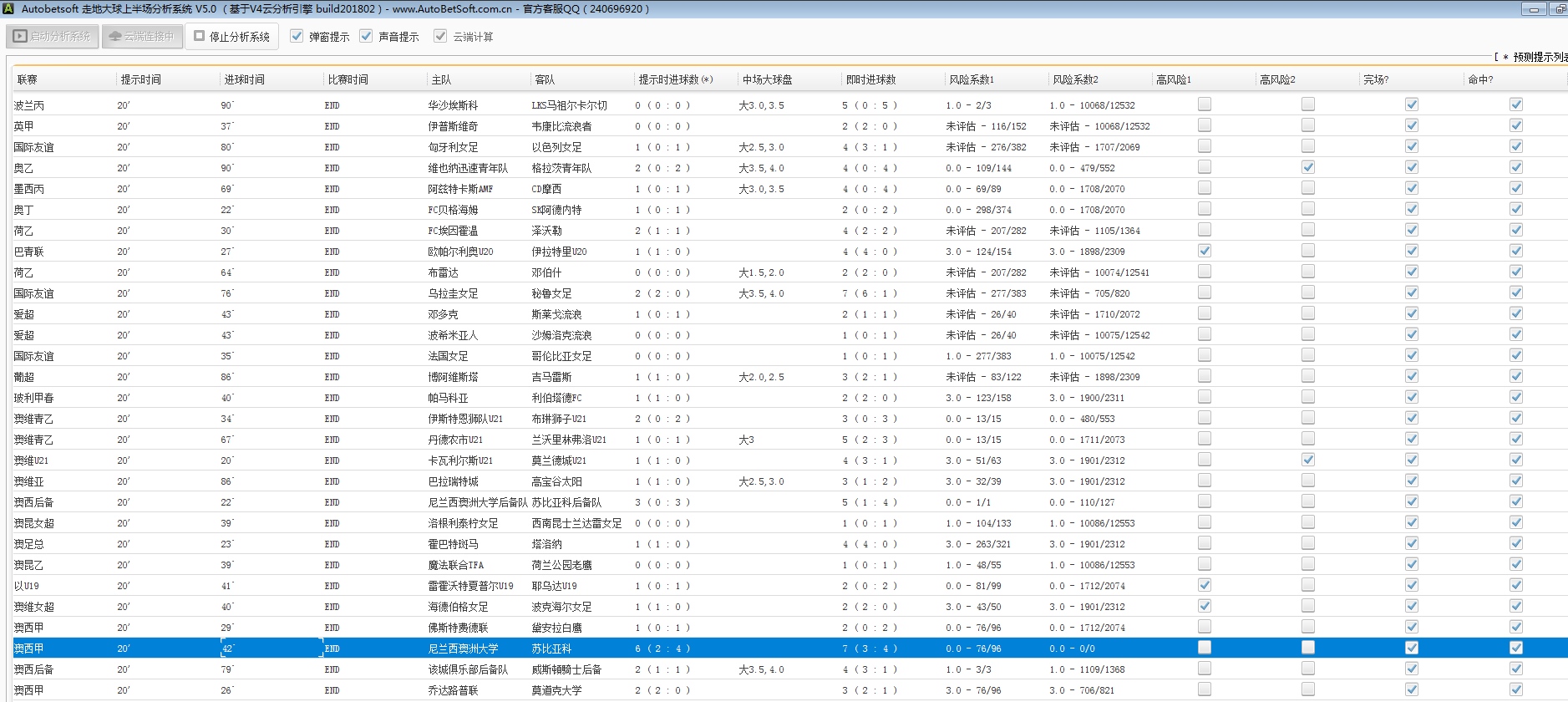Disable the 声音提示 sound alert checkbox
Viewport: 1568px width, 702px height.
[x=366, y=36]
